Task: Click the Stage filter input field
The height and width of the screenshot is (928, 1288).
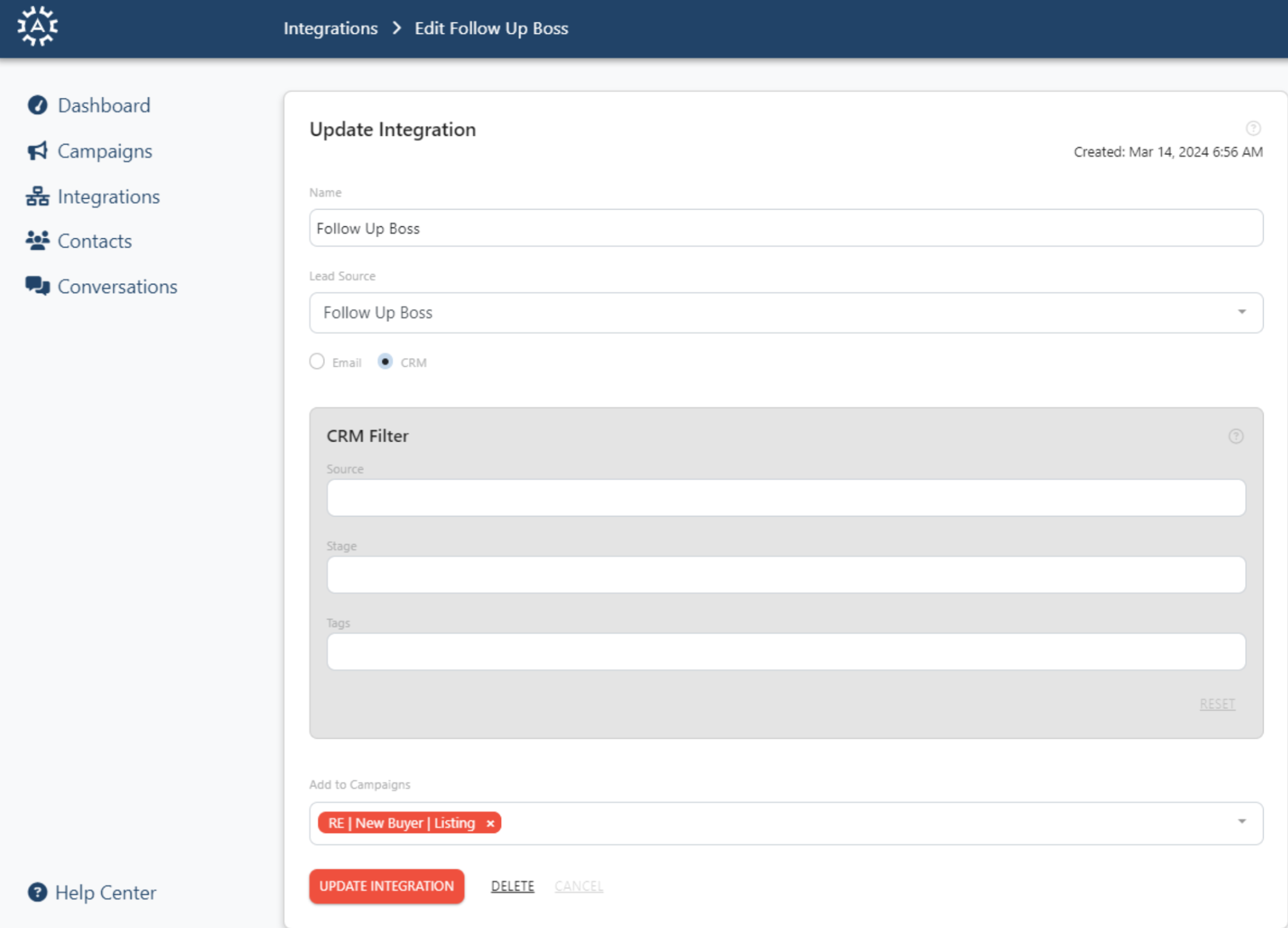Action: tap(786, 575)
